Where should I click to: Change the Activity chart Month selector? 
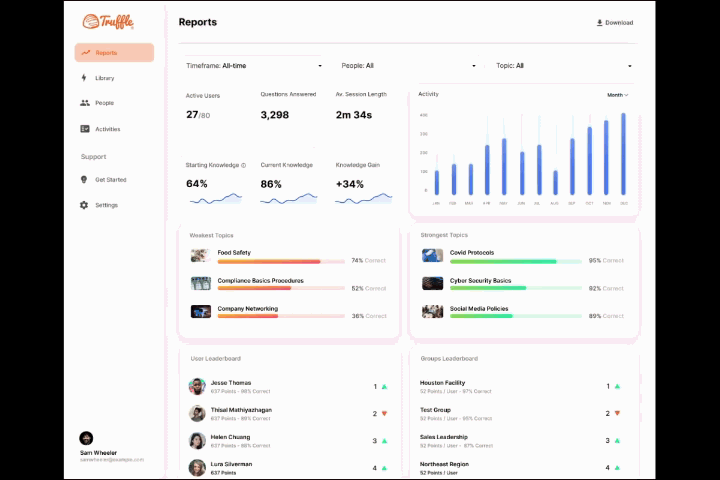click(x=617, y=95)
